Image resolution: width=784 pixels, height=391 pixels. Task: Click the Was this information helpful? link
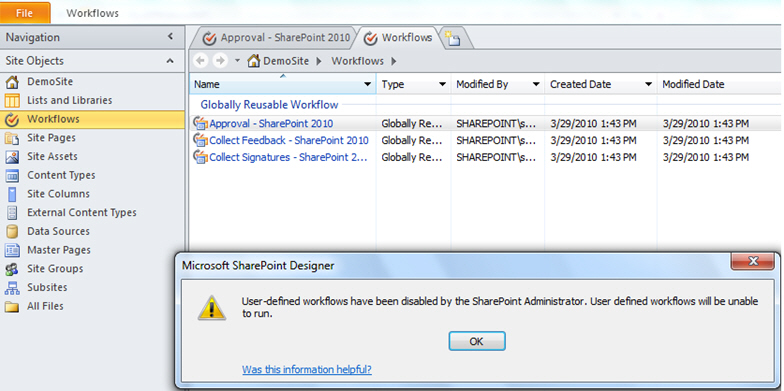[x=306, y=370]
